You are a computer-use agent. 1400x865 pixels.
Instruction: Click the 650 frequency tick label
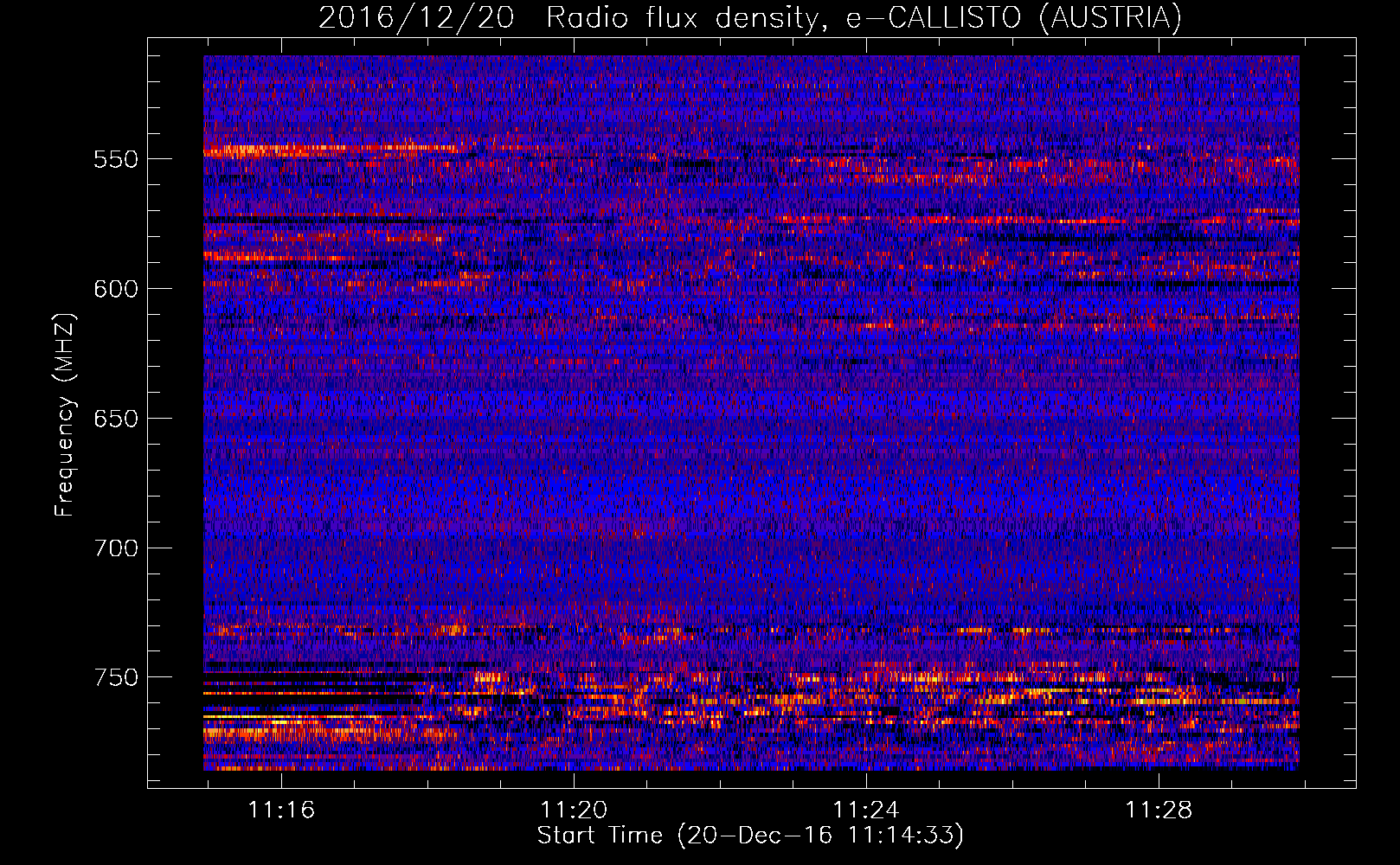116,419
